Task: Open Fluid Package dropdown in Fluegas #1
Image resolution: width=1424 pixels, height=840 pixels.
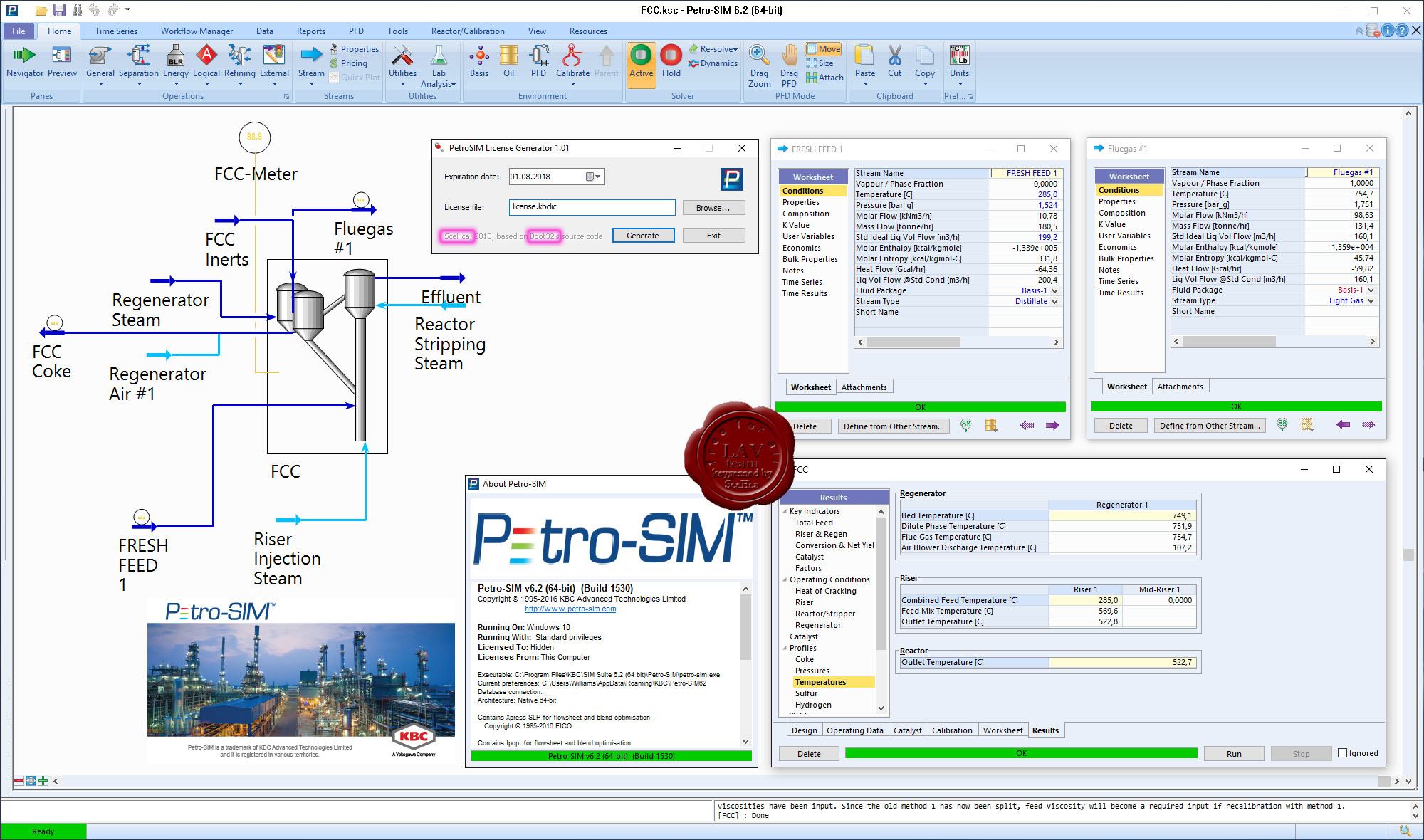Action: 1371,290
